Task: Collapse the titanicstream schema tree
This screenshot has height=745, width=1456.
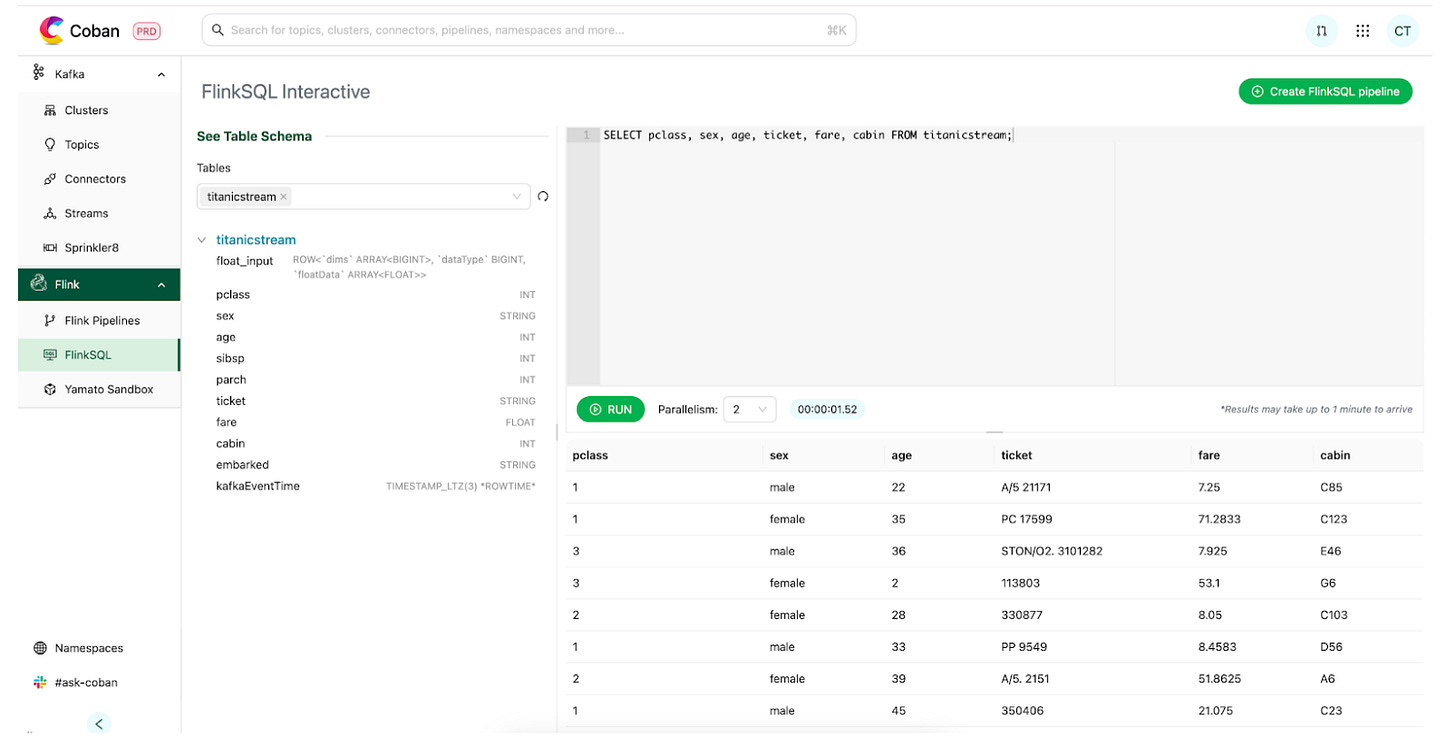Action: [202, 240]
